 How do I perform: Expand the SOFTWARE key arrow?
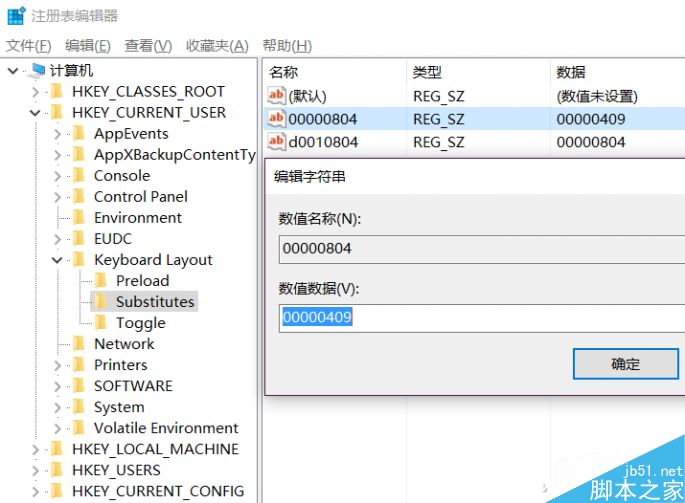tap(57, 386)
